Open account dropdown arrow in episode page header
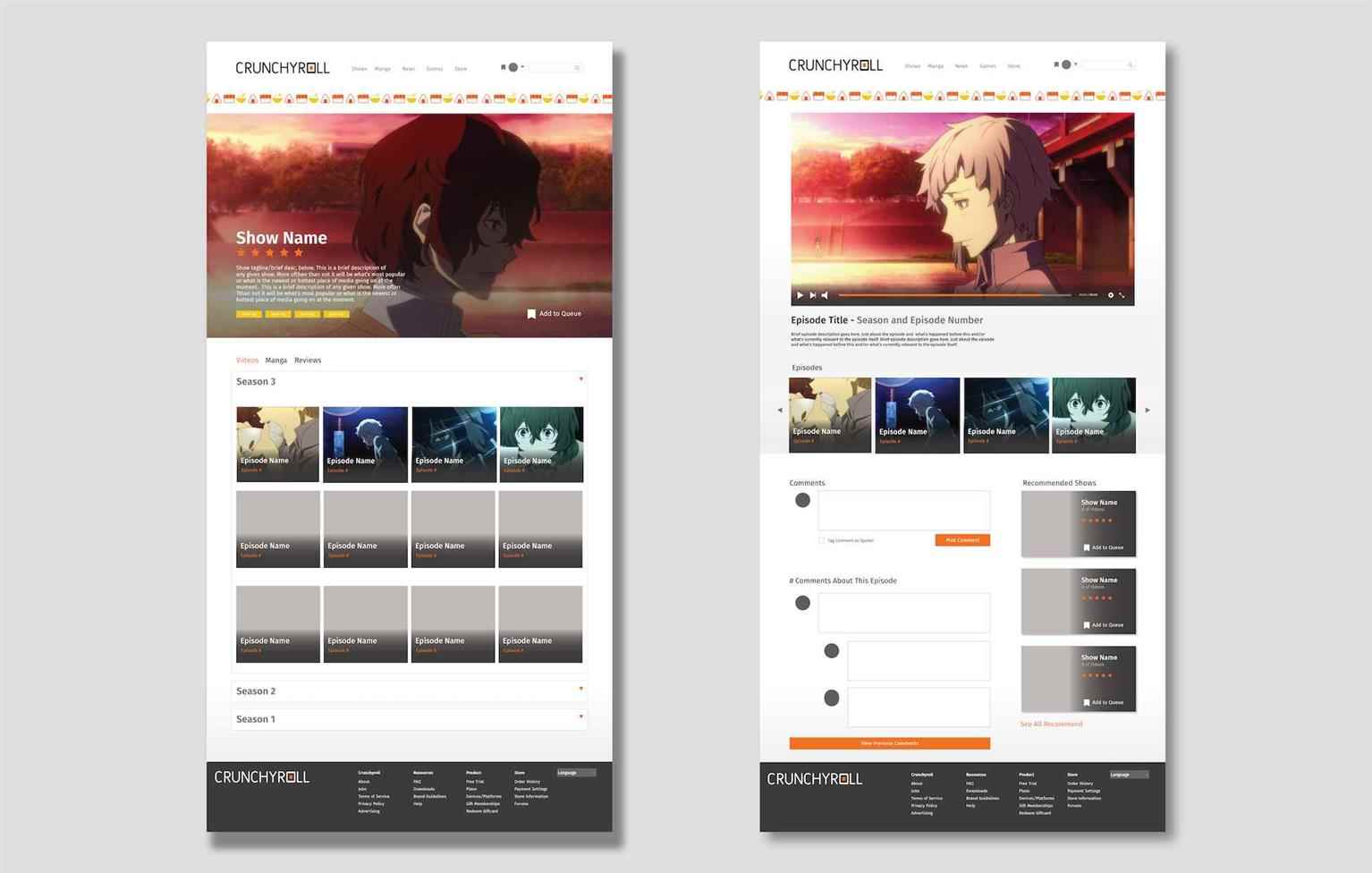The height and width of the screenshot is (873, 1372). (x=1076, y=64)
